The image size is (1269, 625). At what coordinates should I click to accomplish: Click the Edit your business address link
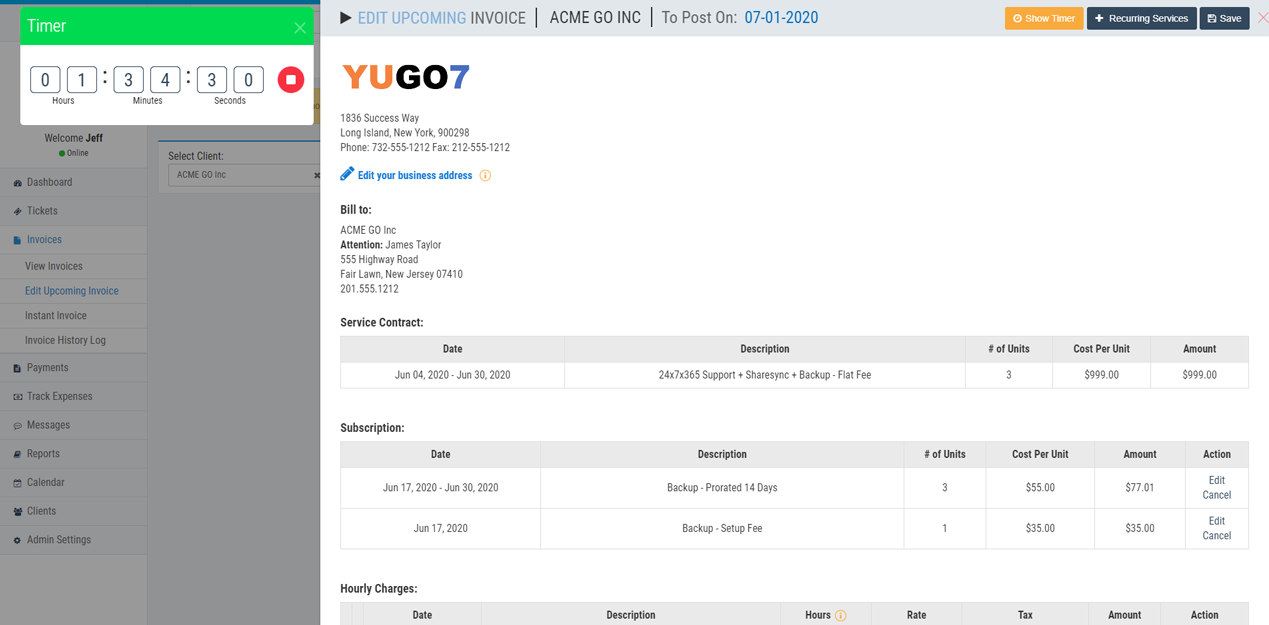tap(415, 176)
